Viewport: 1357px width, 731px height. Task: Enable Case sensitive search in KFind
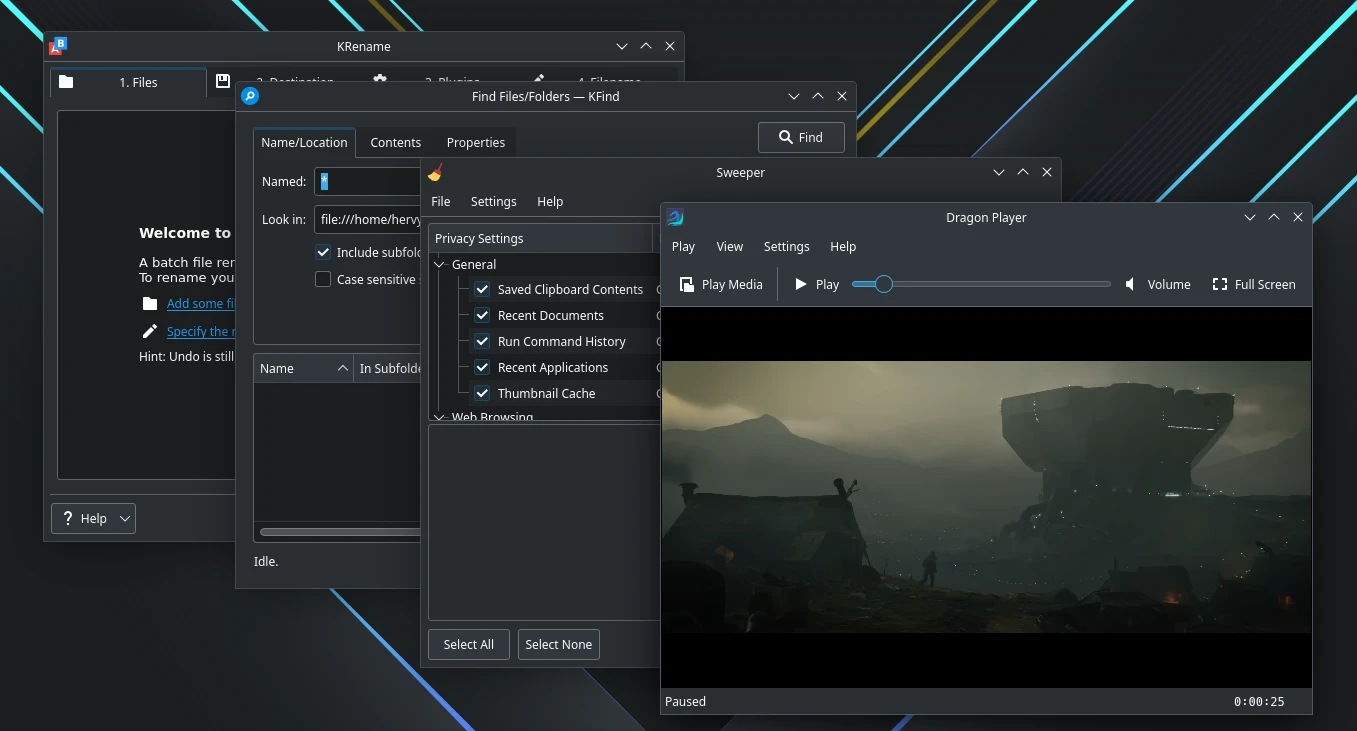(323, 279)
